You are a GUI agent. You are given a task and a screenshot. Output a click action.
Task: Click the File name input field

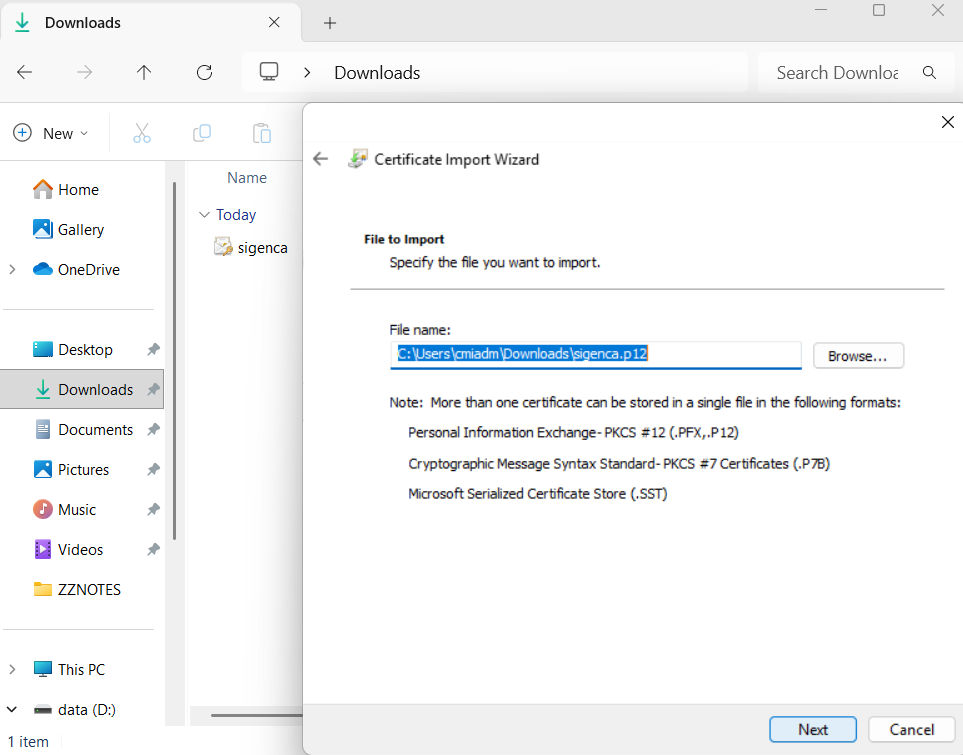coord(596,353)
